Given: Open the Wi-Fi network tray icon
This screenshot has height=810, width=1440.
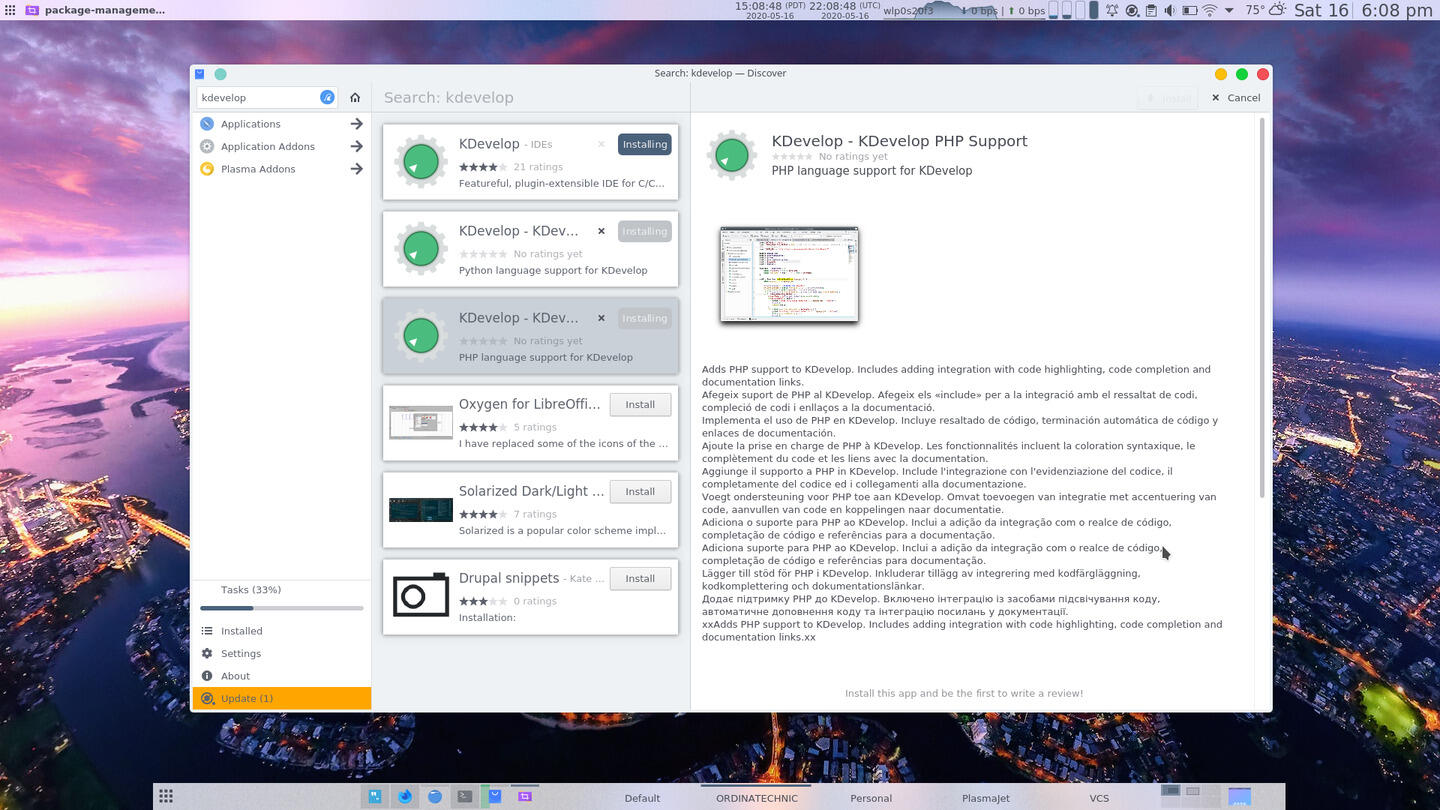Looking at the screenshot, I should click(1209, 10).
